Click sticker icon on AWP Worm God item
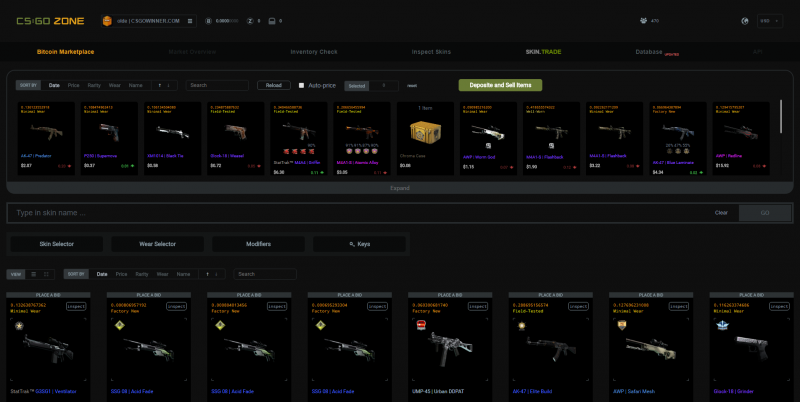Viewport: 800px width, 402px height. pos(488,146)
